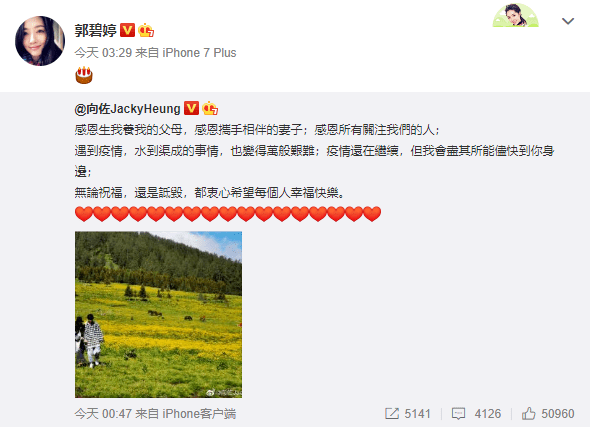Click the row of red hearts

228,214
